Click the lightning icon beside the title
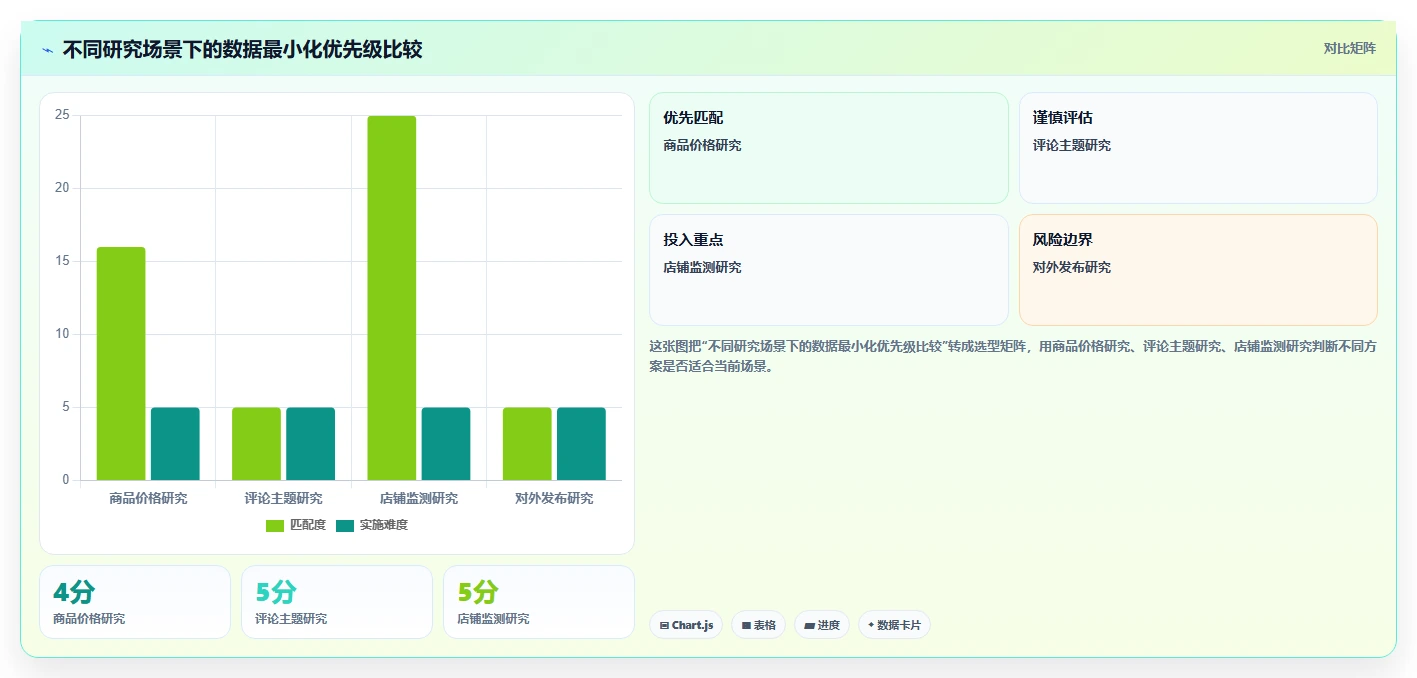 [x=47, y=50]
